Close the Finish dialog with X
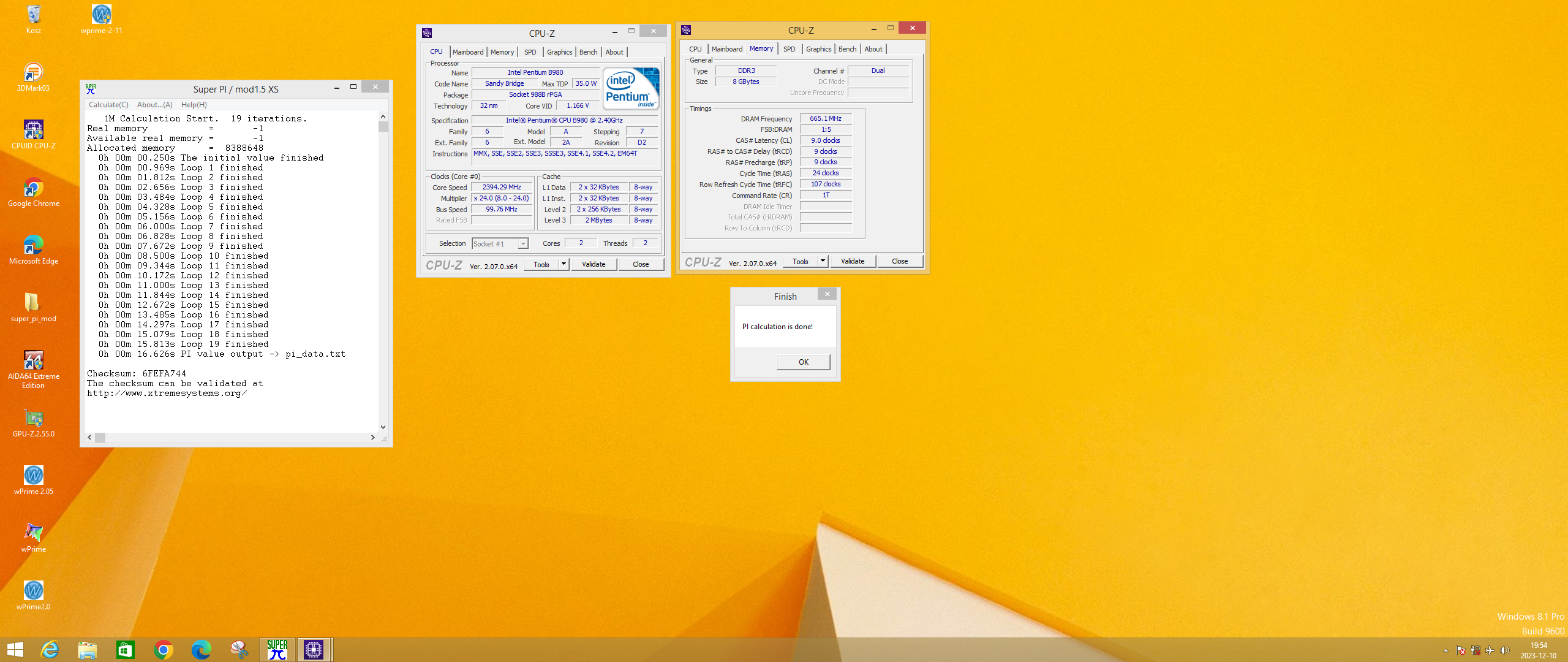The width and height of the screenshot is (1568, 662). (827, 294)
